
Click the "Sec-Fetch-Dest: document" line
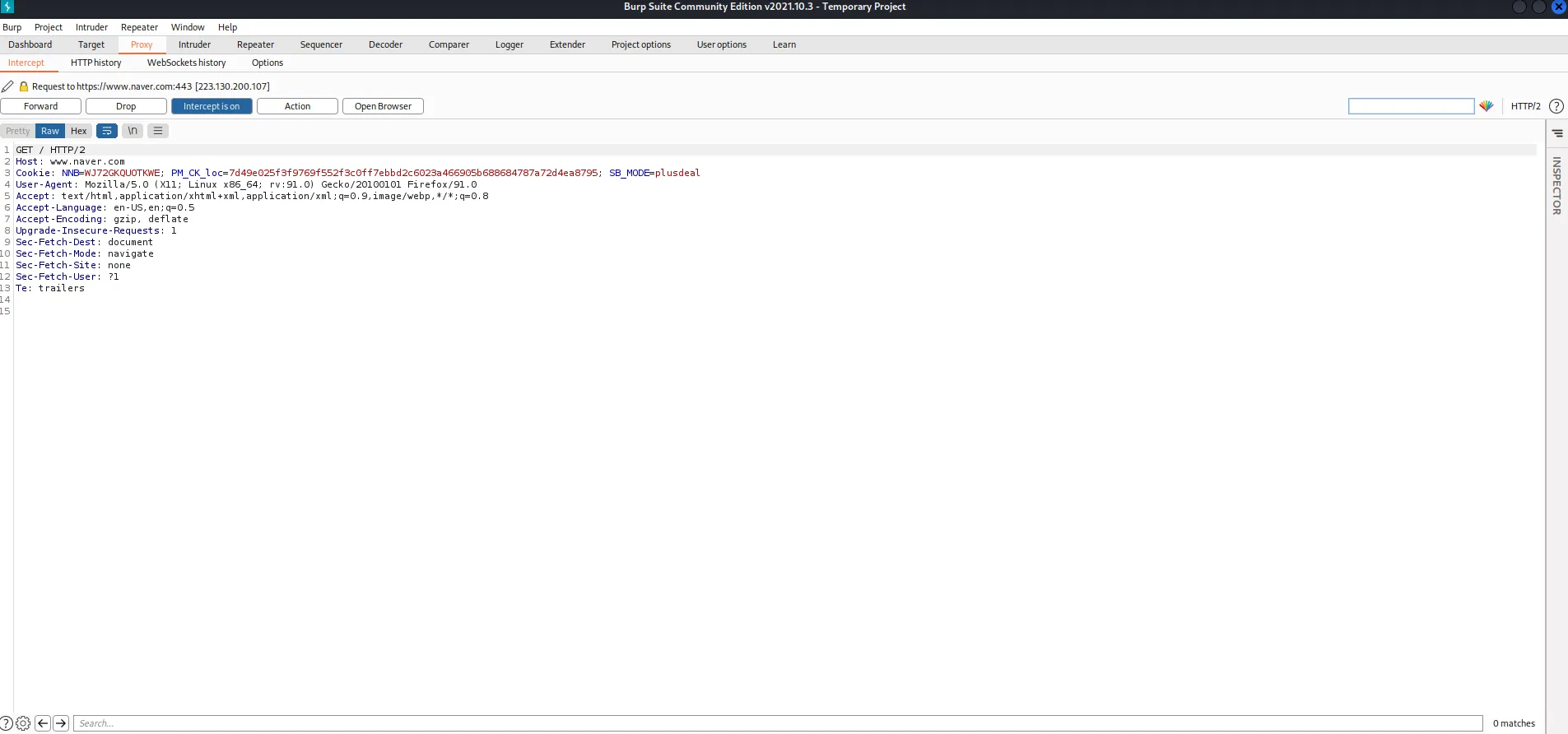84,242
